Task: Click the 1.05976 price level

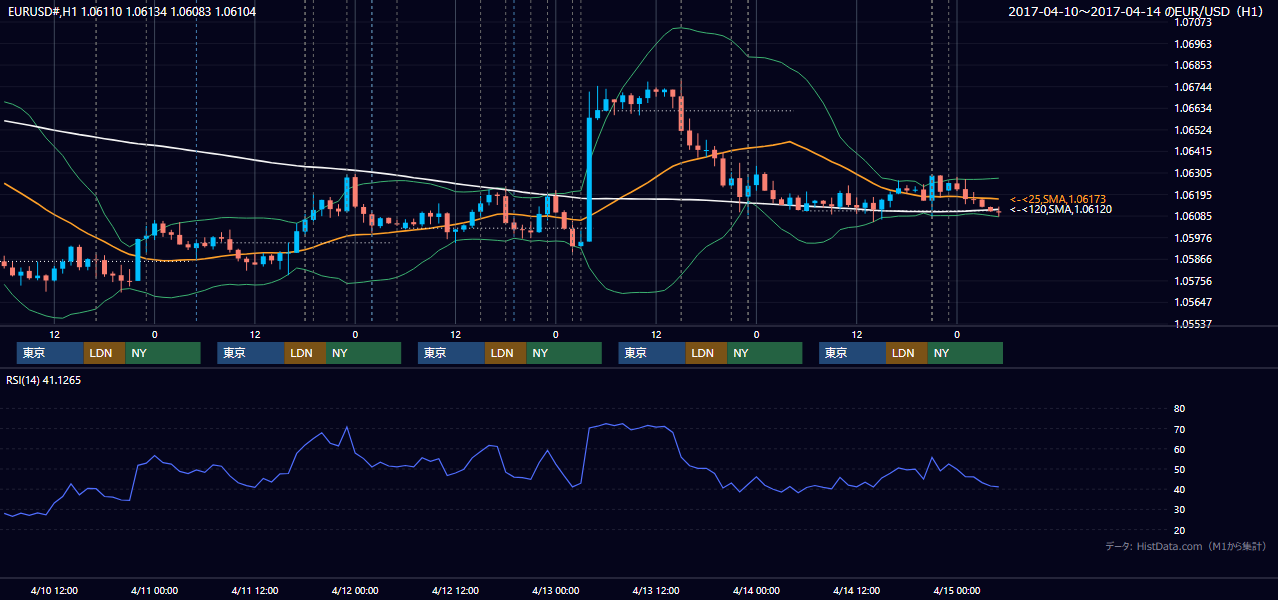Action: point(1193,238)
